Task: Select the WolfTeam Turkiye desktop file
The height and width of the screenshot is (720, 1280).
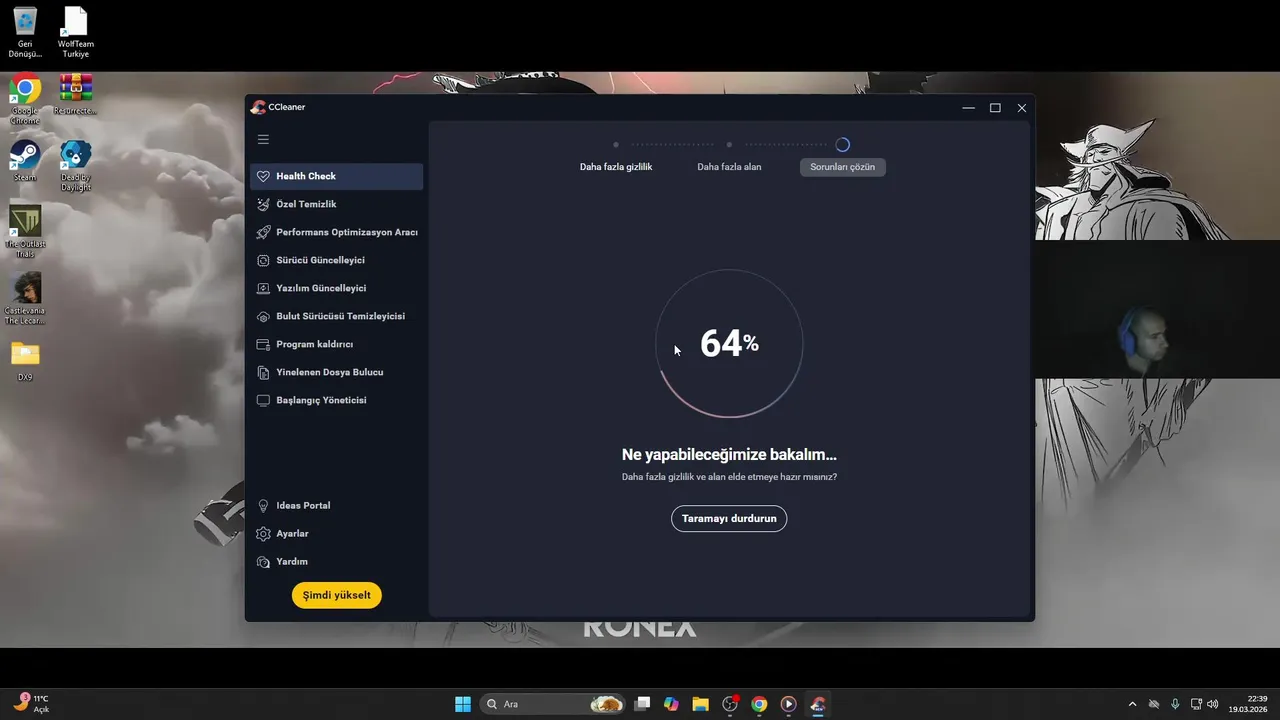Action: [75, 32]
